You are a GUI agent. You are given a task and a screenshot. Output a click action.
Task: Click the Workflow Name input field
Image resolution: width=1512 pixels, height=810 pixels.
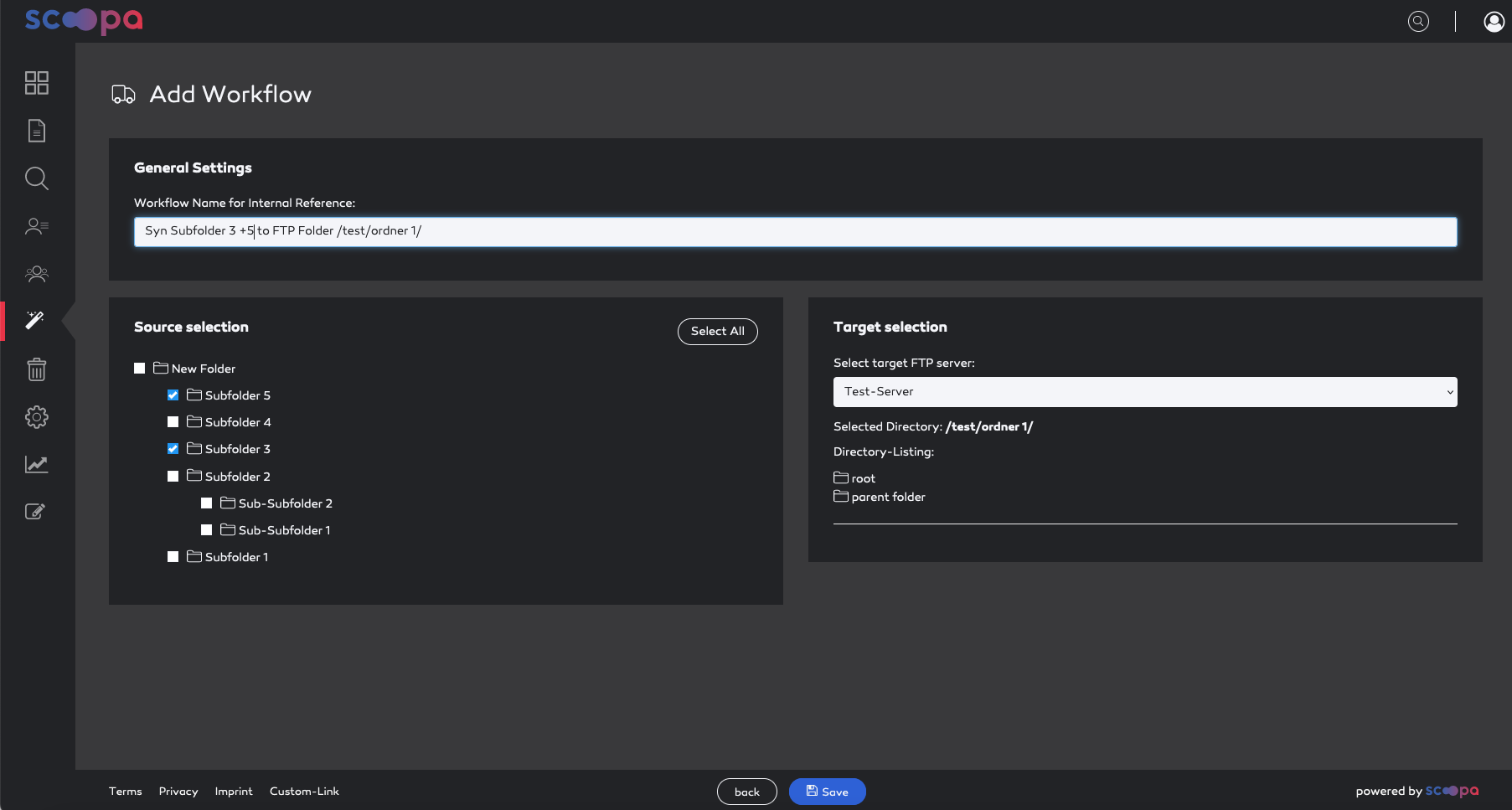click(796, 232)
